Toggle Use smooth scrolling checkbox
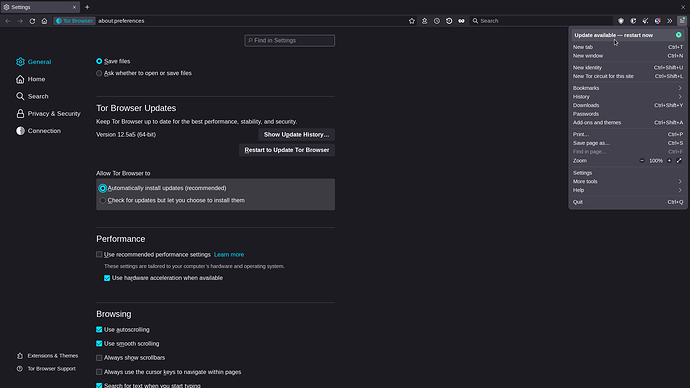Viewport: 690px width, 388px height. pos(99,344)
